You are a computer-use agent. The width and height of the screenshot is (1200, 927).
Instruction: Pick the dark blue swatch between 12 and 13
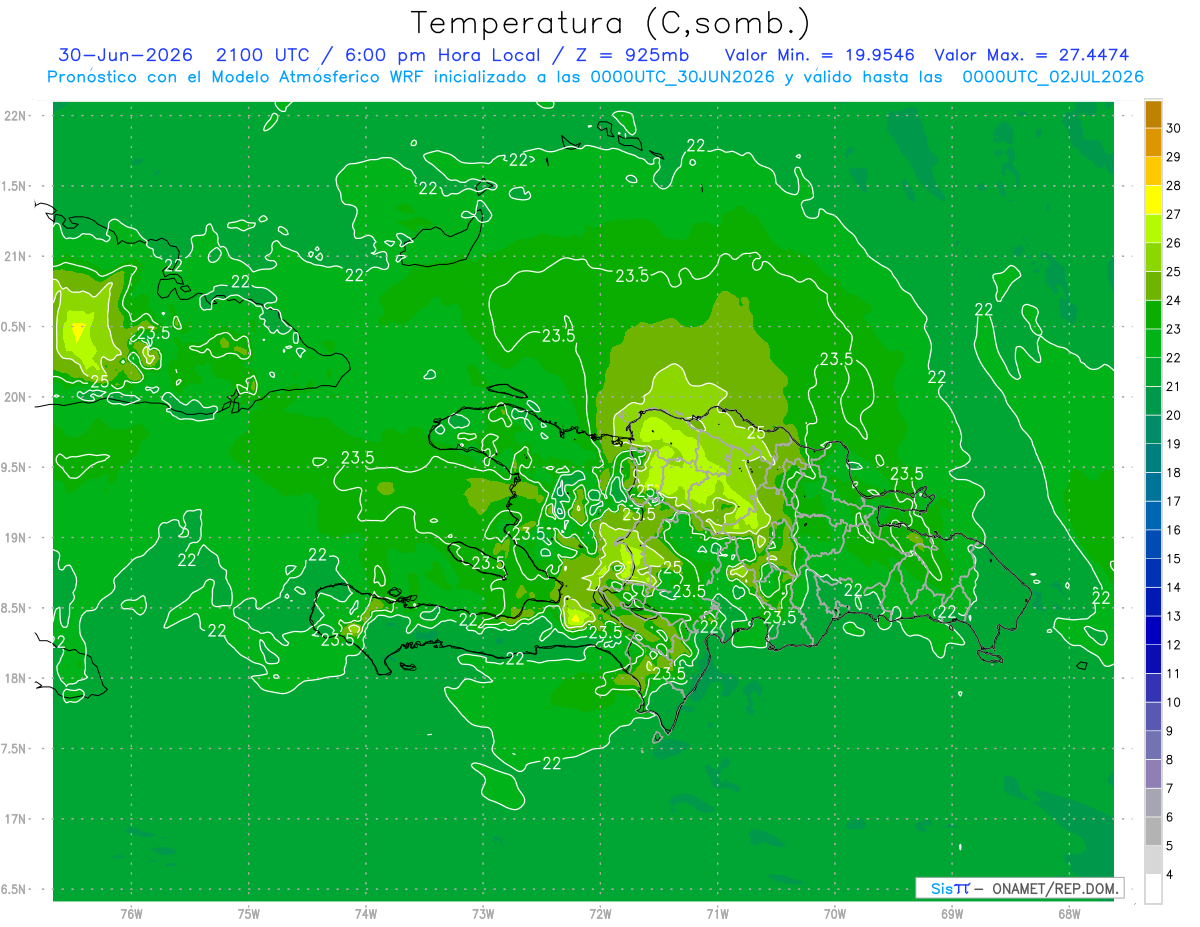point(1153,630)
